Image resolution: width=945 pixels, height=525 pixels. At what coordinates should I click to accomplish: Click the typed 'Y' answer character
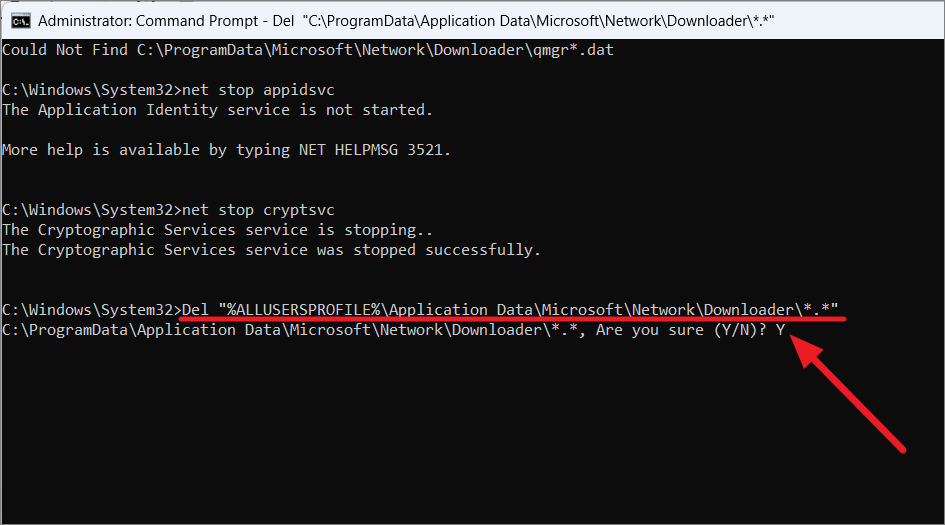[x=780, y=330]
